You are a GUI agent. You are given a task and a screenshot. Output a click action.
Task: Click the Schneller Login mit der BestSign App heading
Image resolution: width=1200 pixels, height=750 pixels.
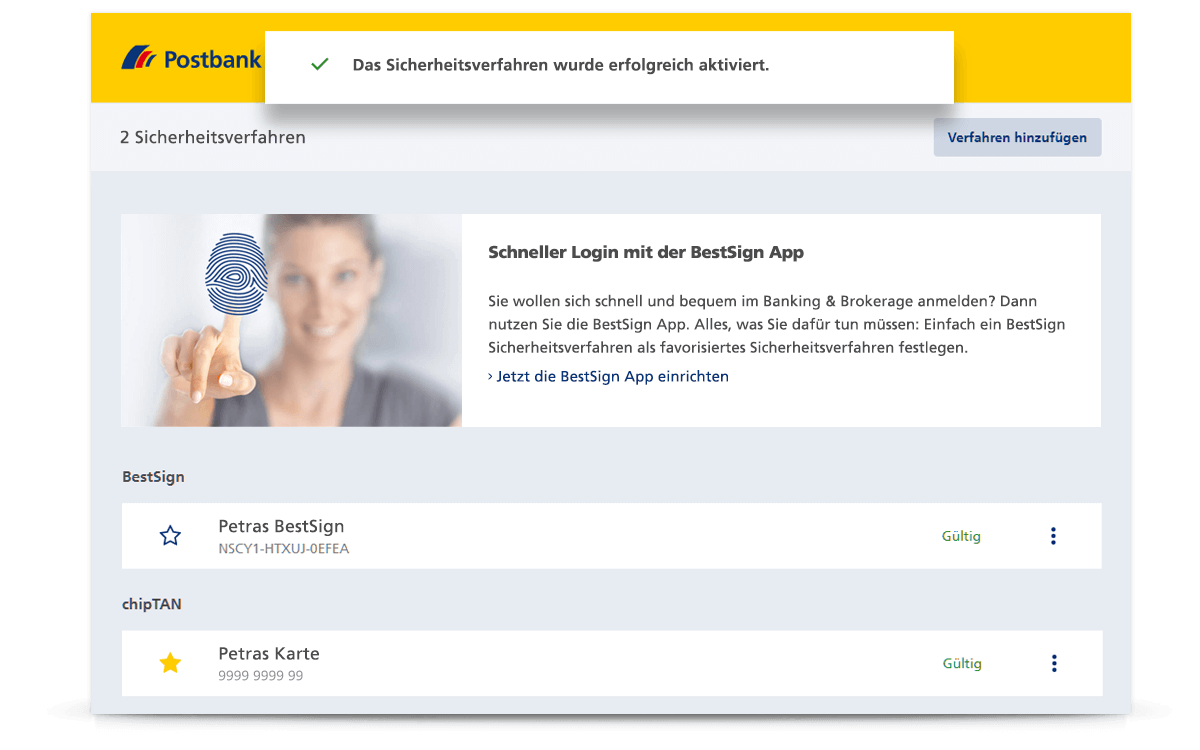[x=646, y=253]
